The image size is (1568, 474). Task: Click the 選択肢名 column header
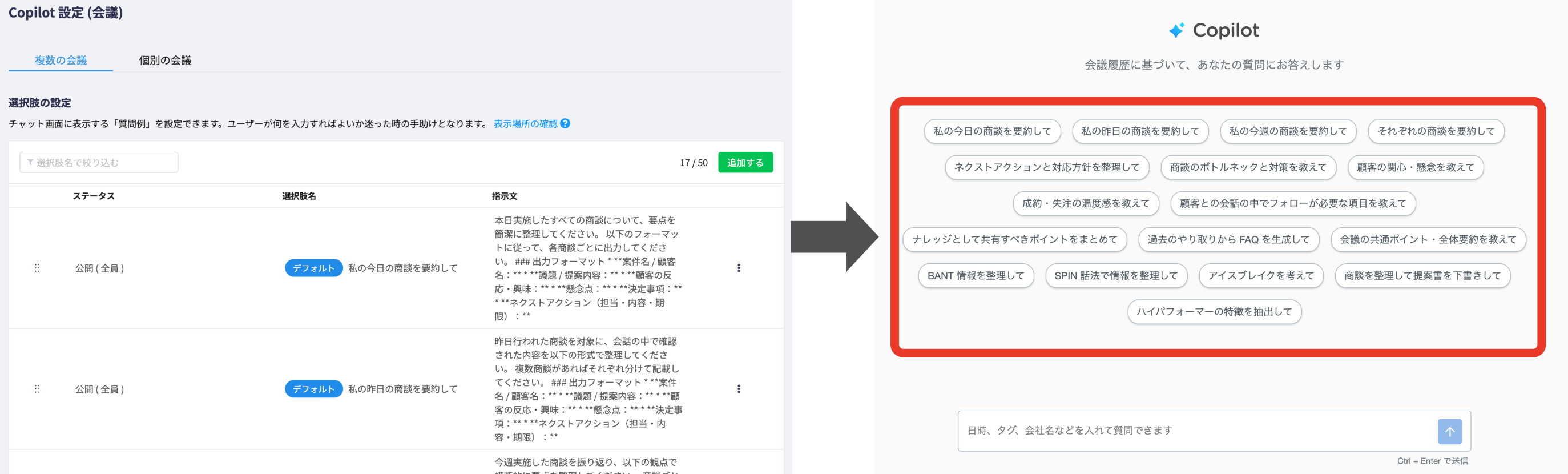pyautogui.click(x=299, y=196)
